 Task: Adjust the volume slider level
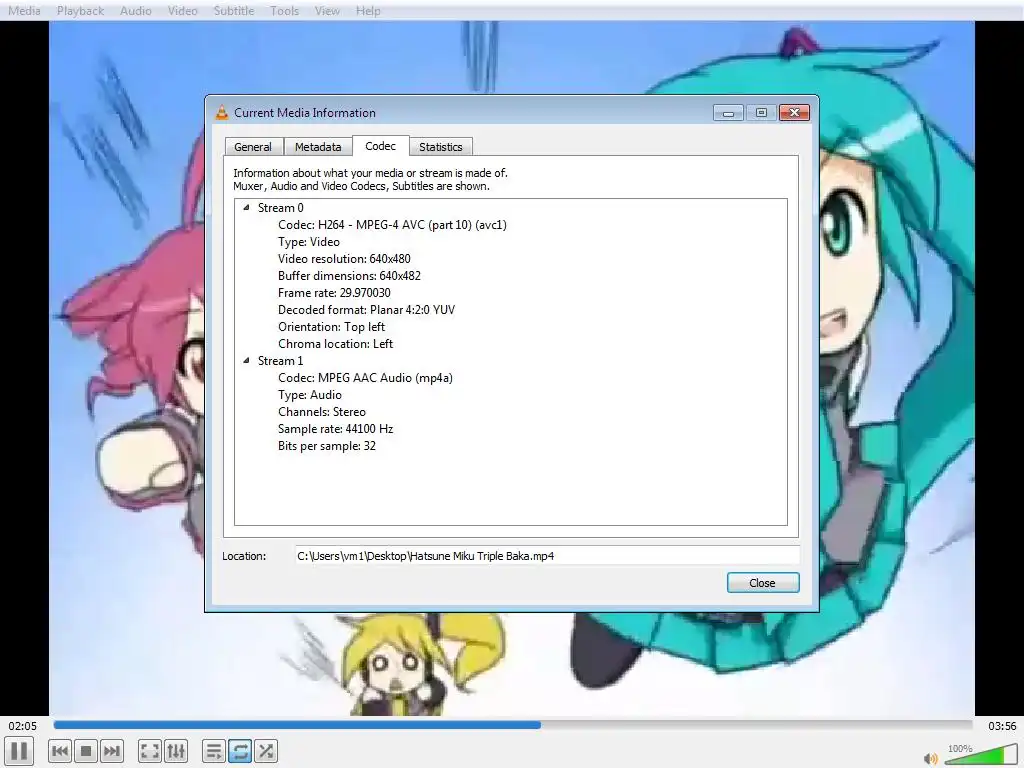(981, 755)
